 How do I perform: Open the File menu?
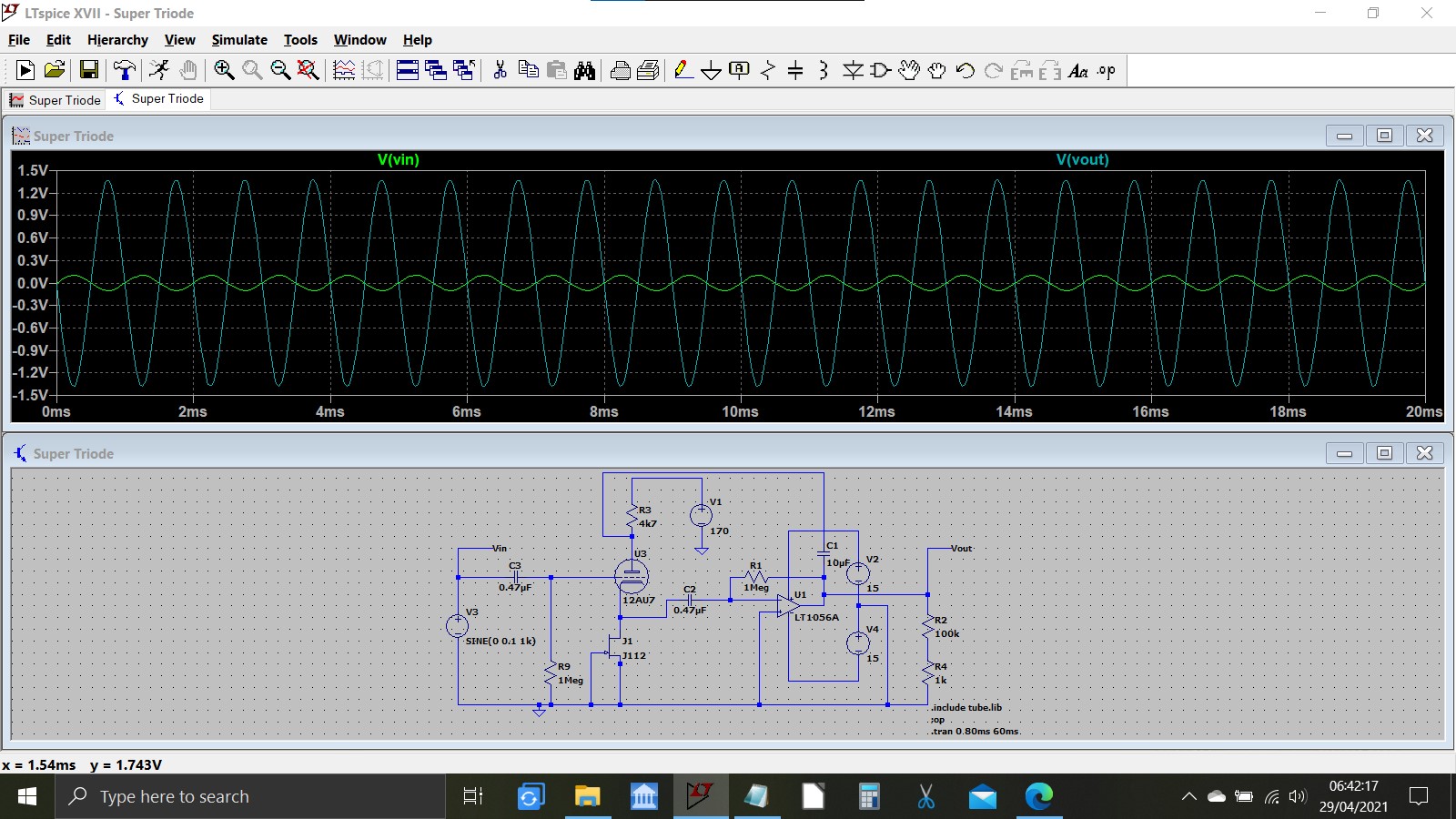pos(19,40)
